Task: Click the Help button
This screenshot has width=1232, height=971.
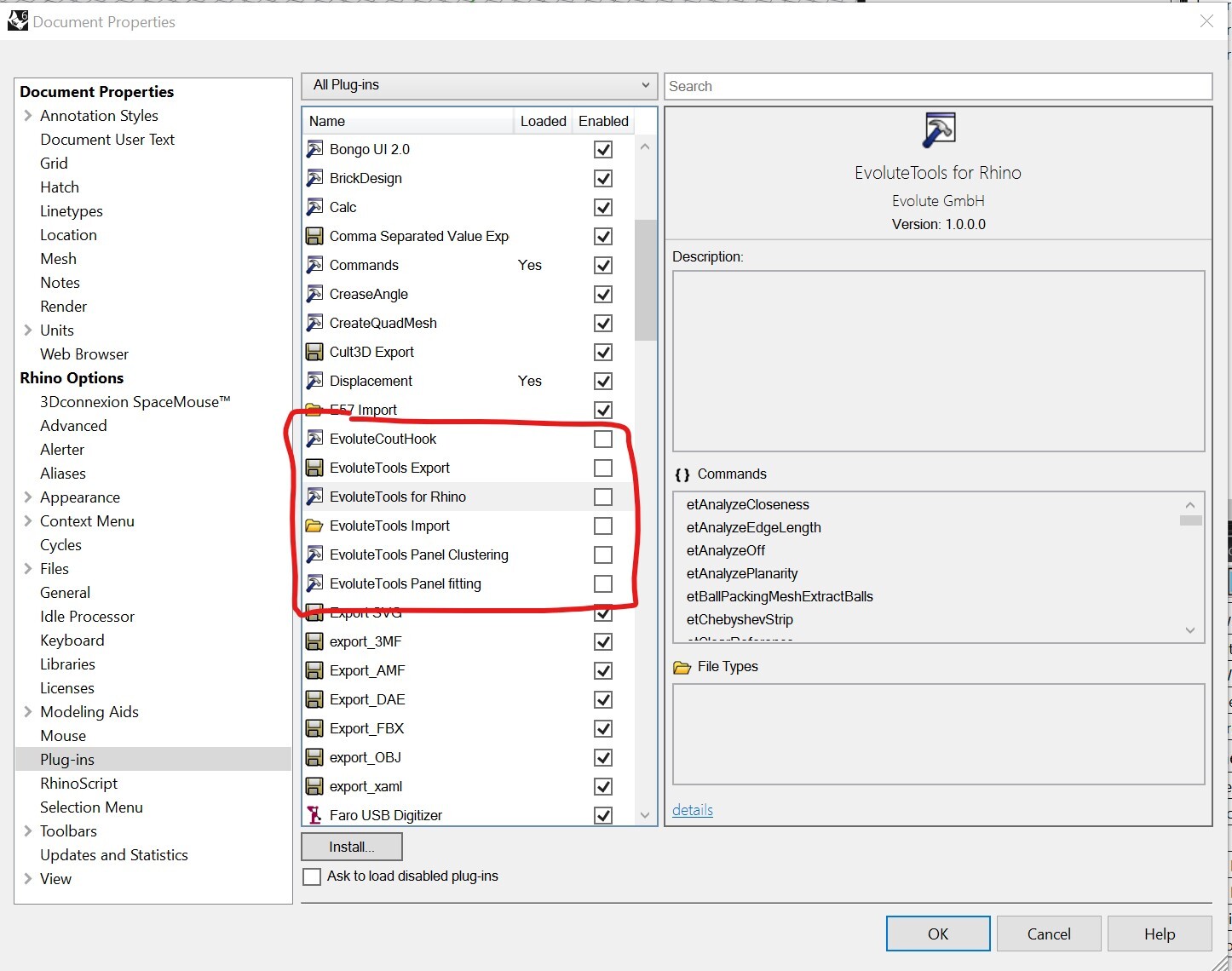Action: click(x=1160, y=934)
